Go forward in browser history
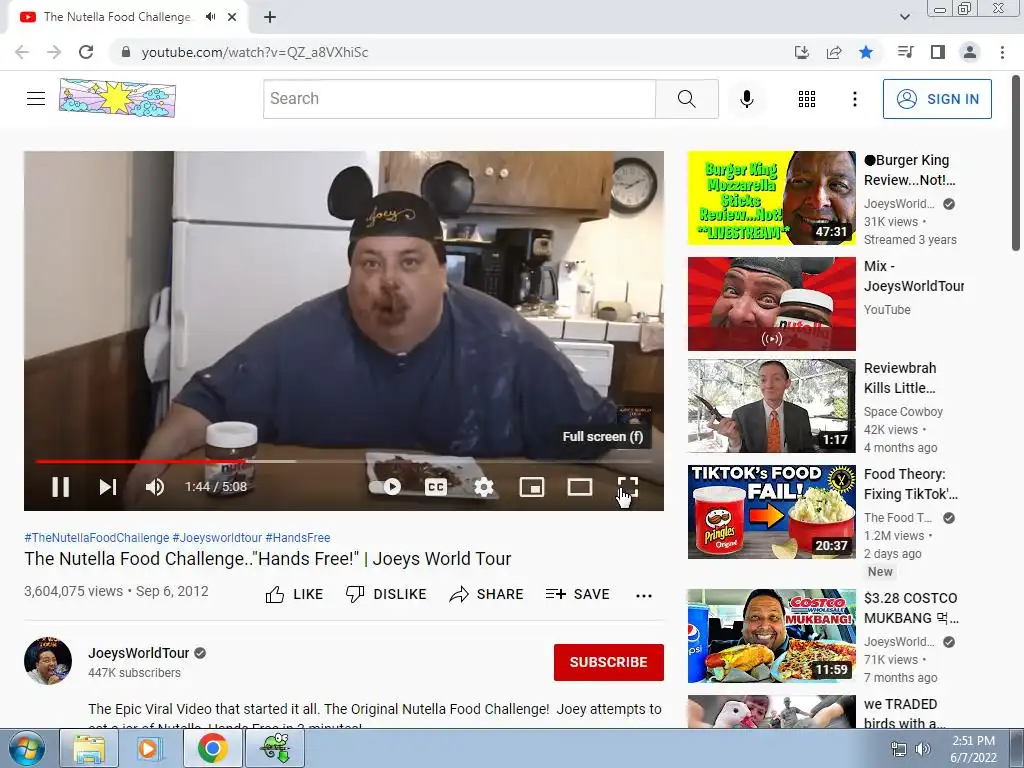This screenshot has height=768, width=1024. point(54,52)
